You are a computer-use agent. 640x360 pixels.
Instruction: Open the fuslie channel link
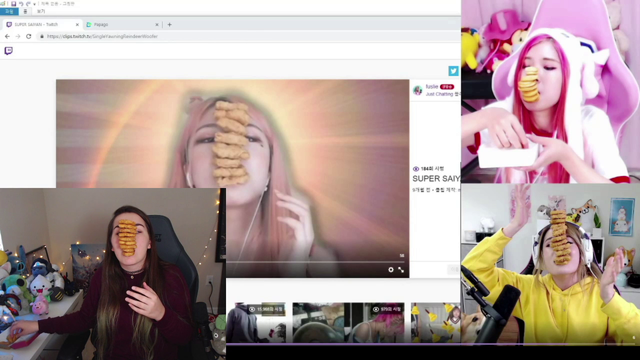(x=431, y=87)
